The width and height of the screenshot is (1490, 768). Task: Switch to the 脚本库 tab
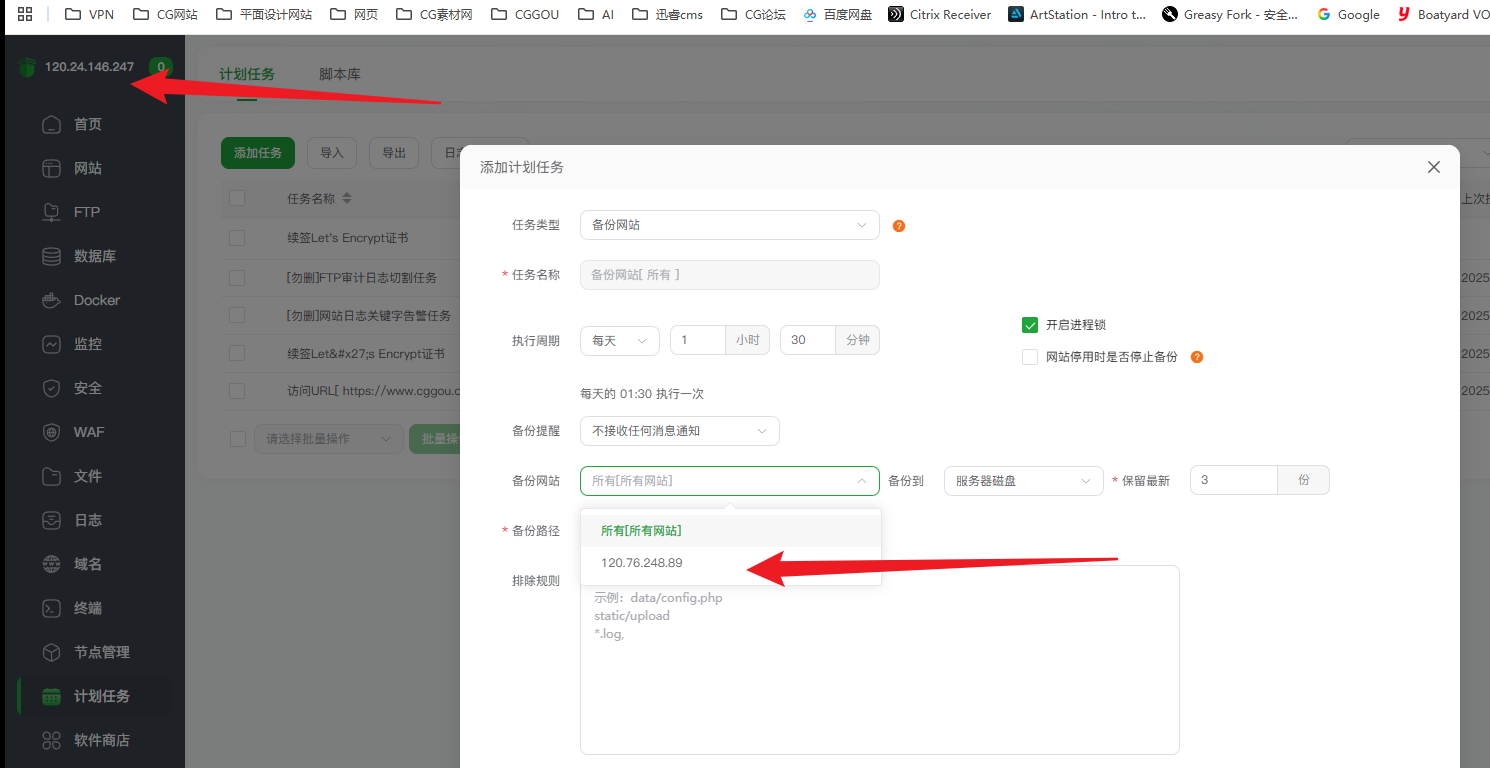pos(339,72)
